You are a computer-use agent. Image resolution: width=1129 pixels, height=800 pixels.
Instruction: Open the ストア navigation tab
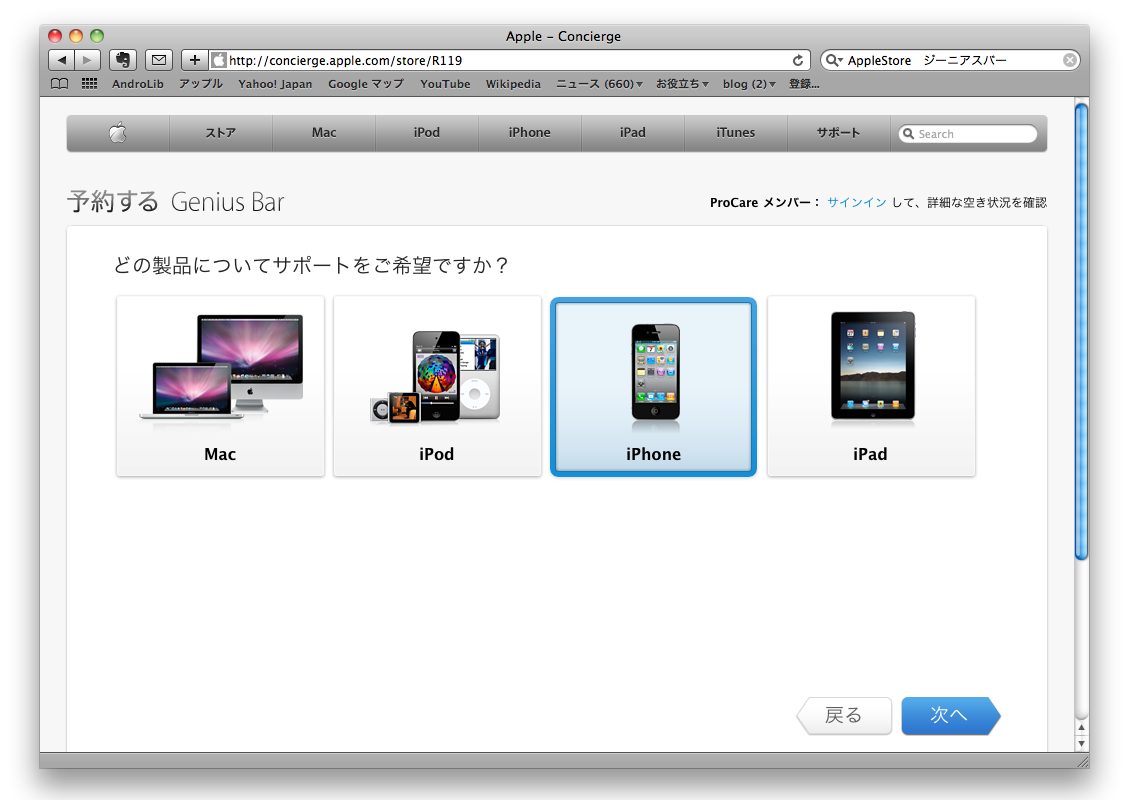pos(221,132)
